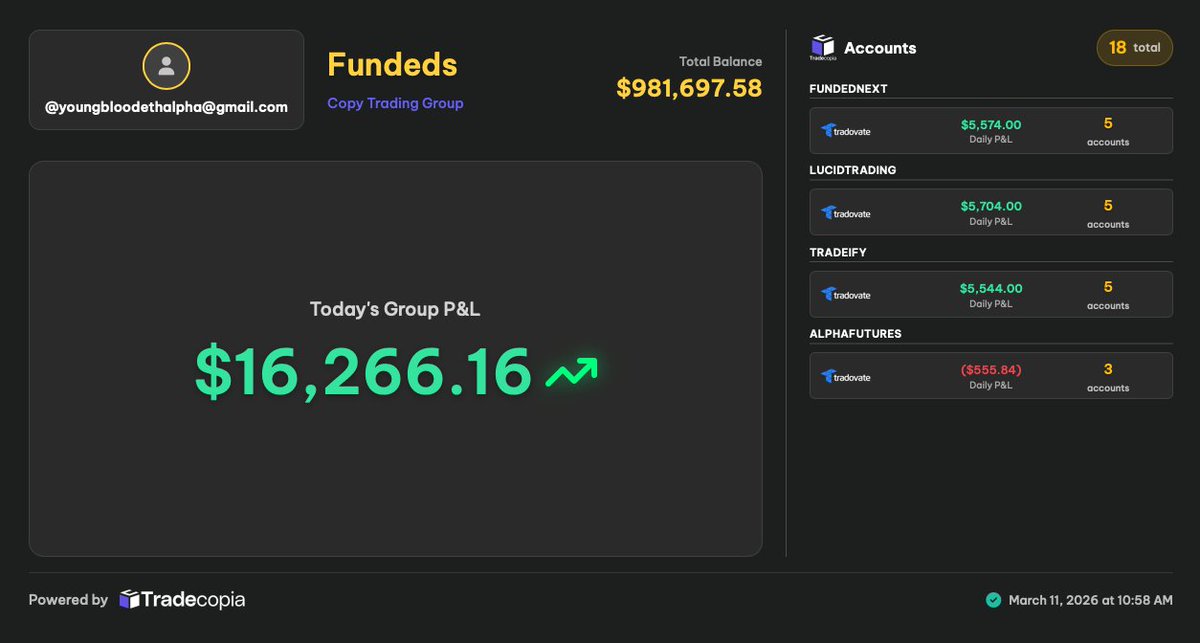Select the youngbloodethalpha@gmail.com email text
The width and height of the screenshot is (1200, 643).
point(166,107)
